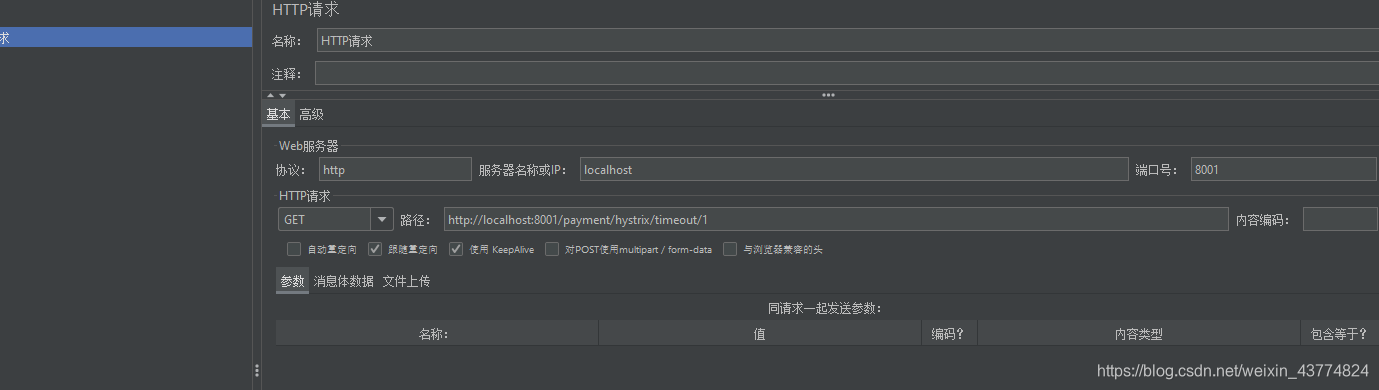1379x390 pixels.
Task: Click the 内容类型 column header
Action: click(1138, 334)
